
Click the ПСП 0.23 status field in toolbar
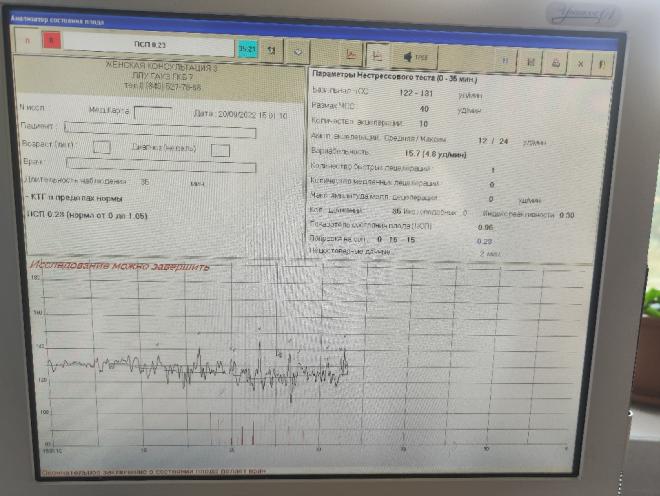coord(149,45)
